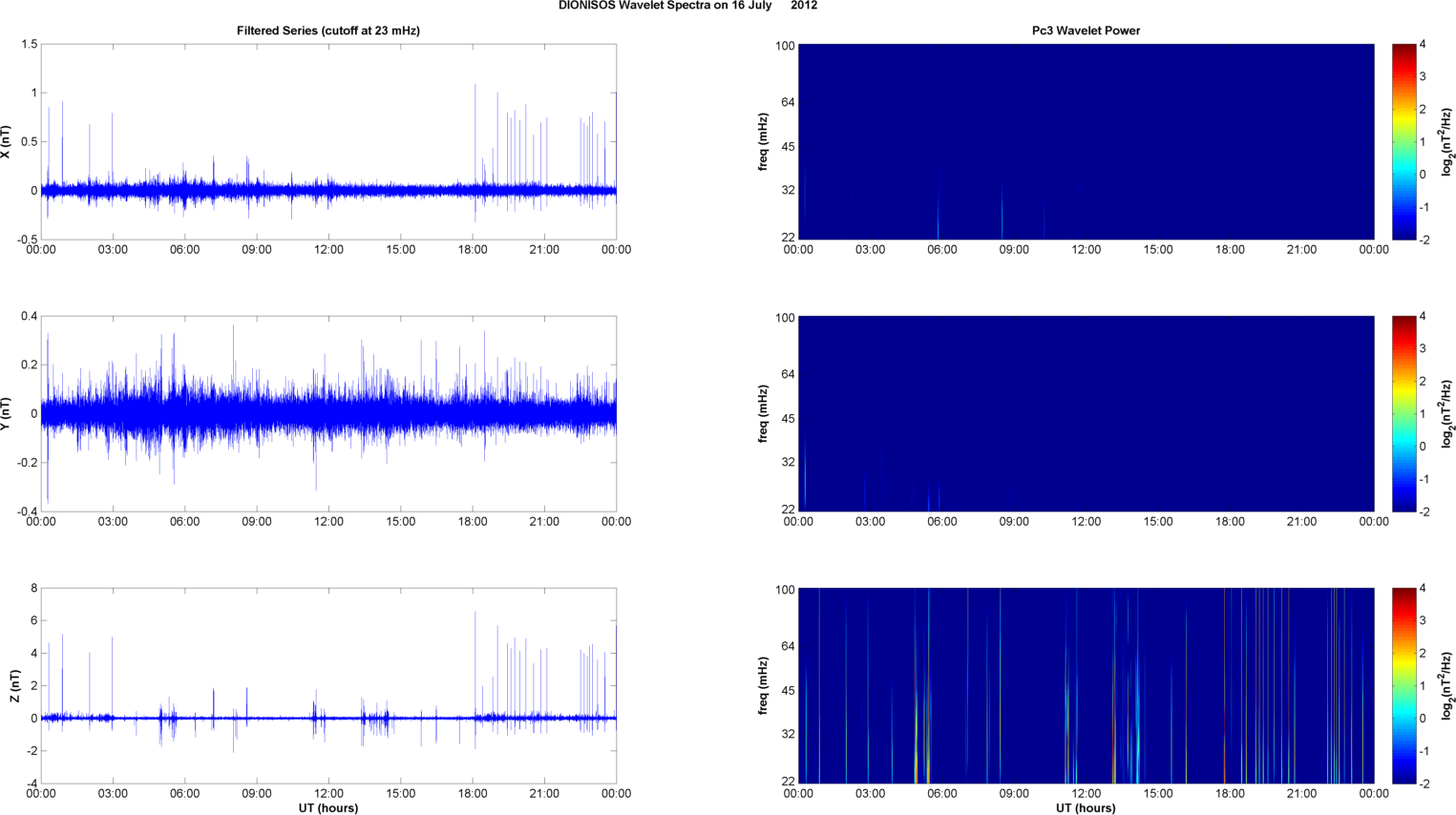The image size is (1456, 815).
Task: Click the log2(nT²/Hz) label of middle colorbar
Action: click(1447, 414)
